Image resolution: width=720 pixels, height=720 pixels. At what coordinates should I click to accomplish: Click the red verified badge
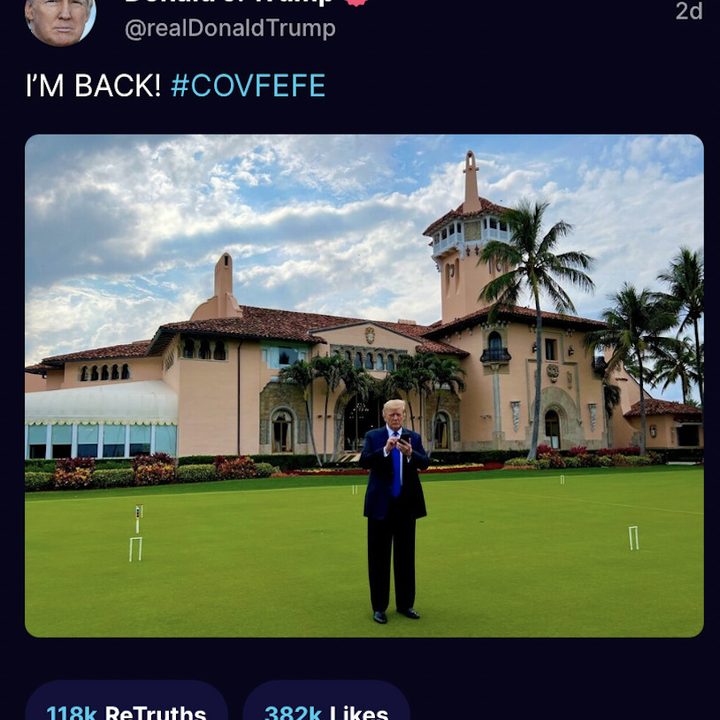(x=357, y=2)
